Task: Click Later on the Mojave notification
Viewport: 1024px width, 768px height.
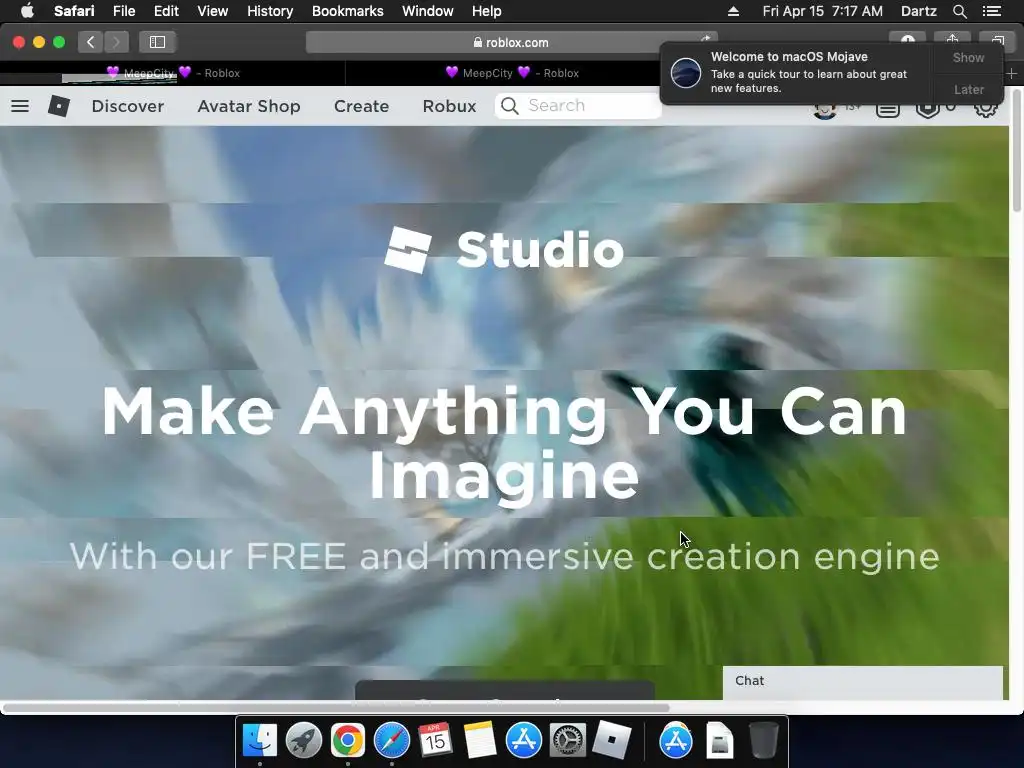Action: pos(968,89)
